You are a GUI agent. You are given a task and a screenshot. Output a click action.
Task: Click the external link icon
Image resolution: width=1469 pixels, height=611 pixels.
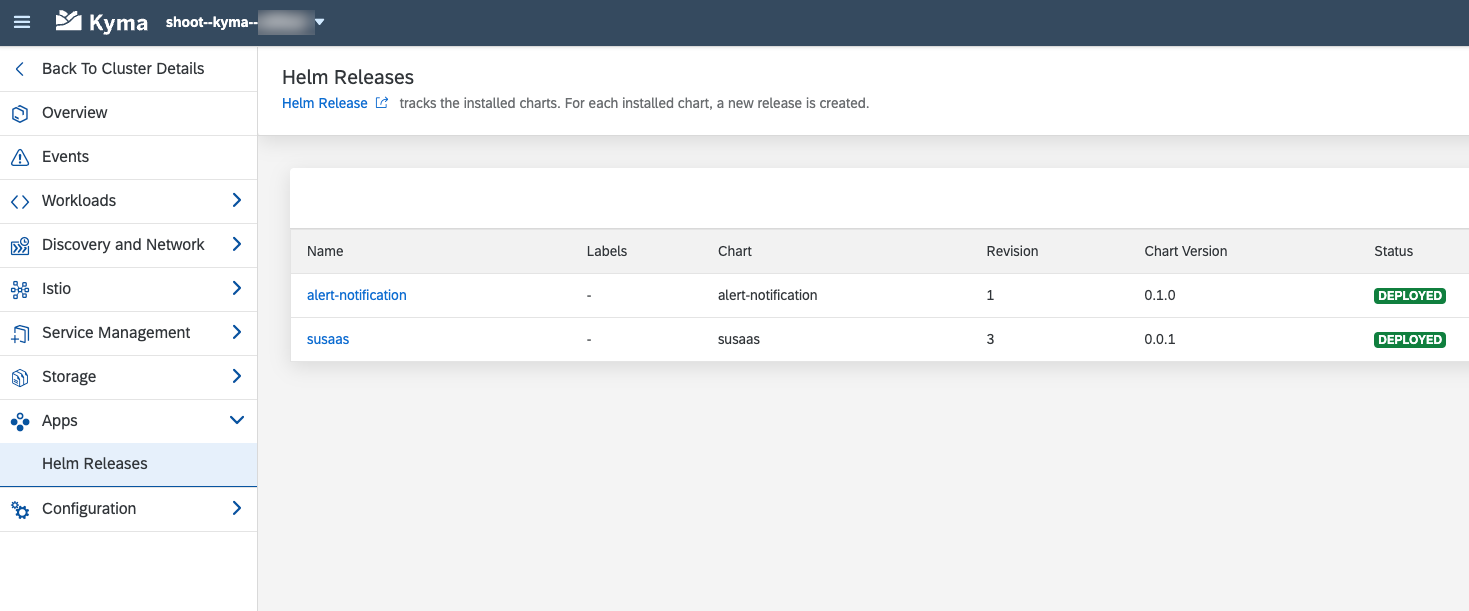pos(381,103)
